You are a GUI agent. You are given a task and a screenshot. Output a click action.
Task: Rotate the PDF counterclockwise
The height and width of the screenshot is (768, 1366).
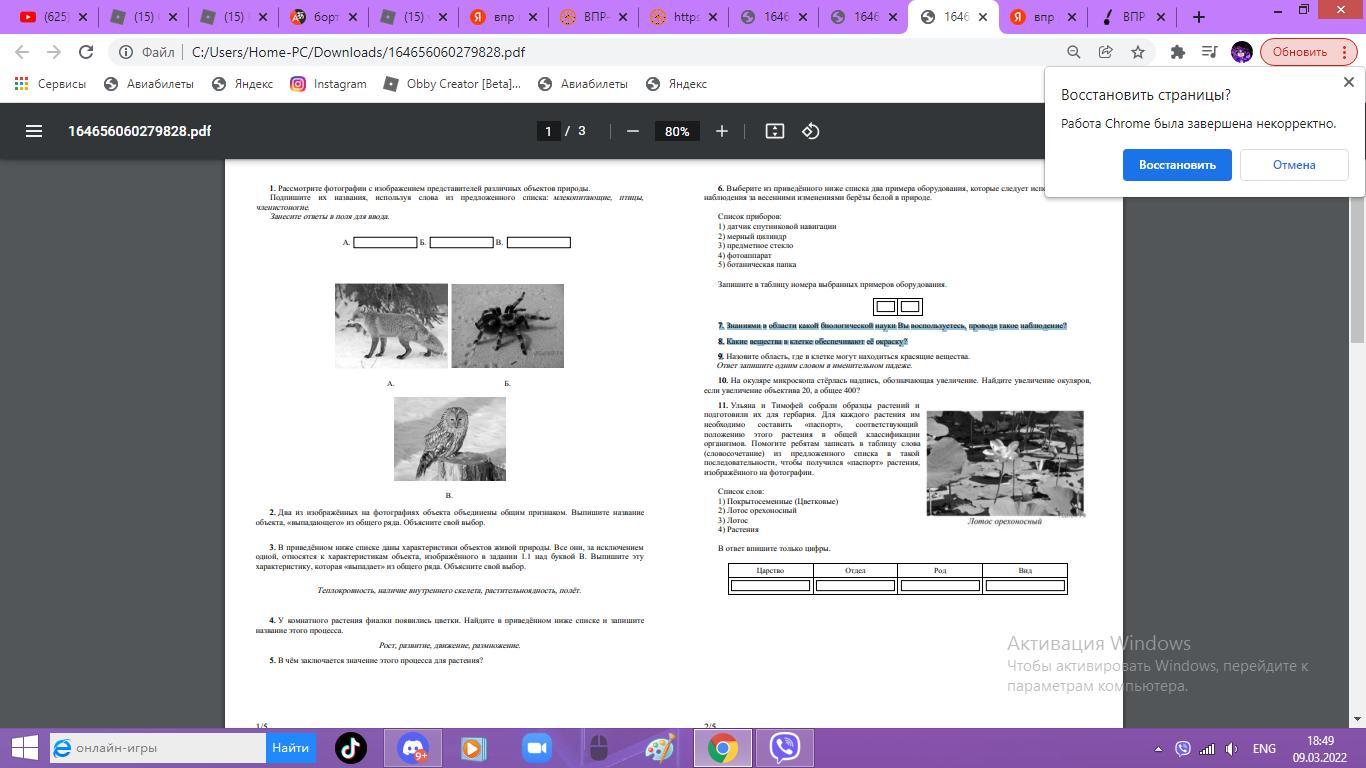(811, 131)
